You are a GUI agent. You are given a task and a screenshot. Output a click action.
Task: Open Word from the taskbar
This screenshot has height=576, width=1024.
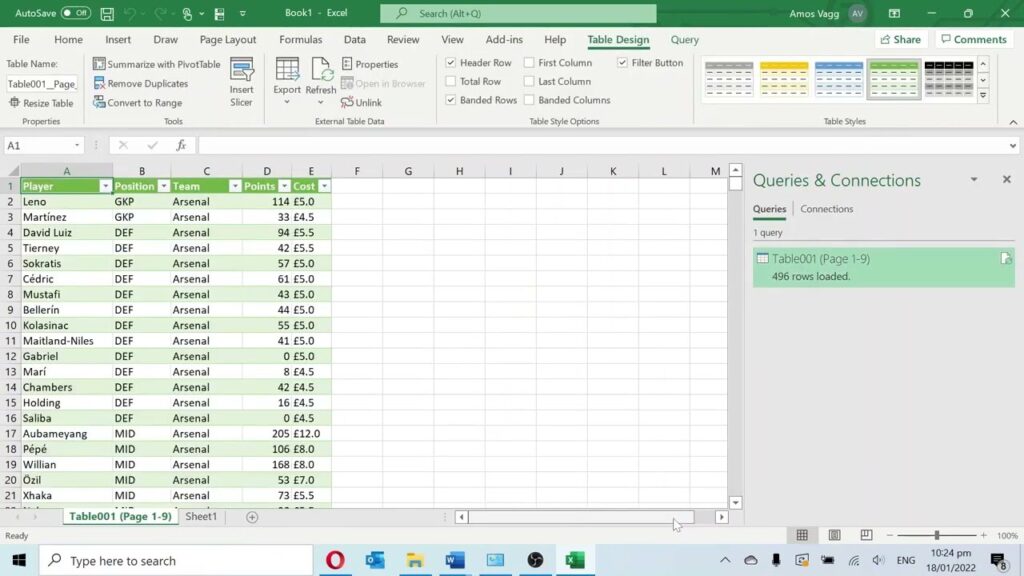coord(455,560)
